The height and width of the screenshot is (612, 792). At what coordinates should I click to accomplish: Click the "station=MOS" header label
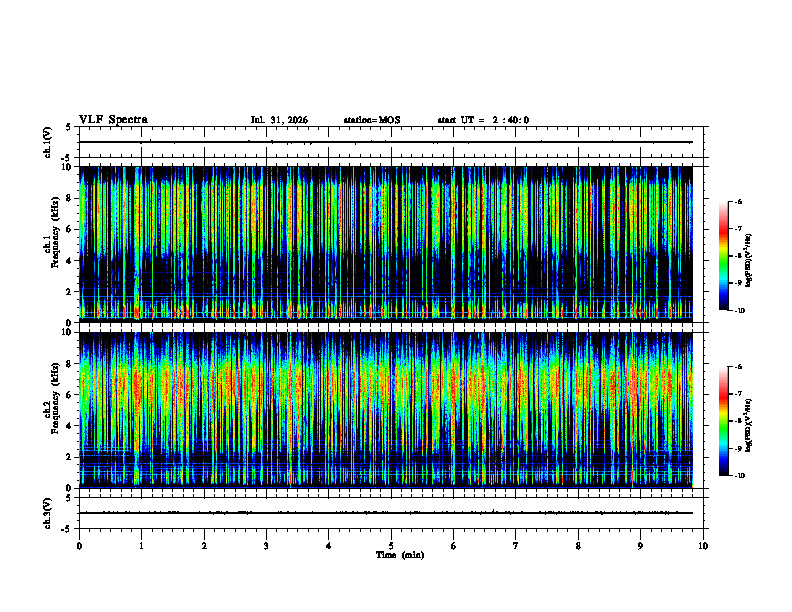click(x=372, y=120)
